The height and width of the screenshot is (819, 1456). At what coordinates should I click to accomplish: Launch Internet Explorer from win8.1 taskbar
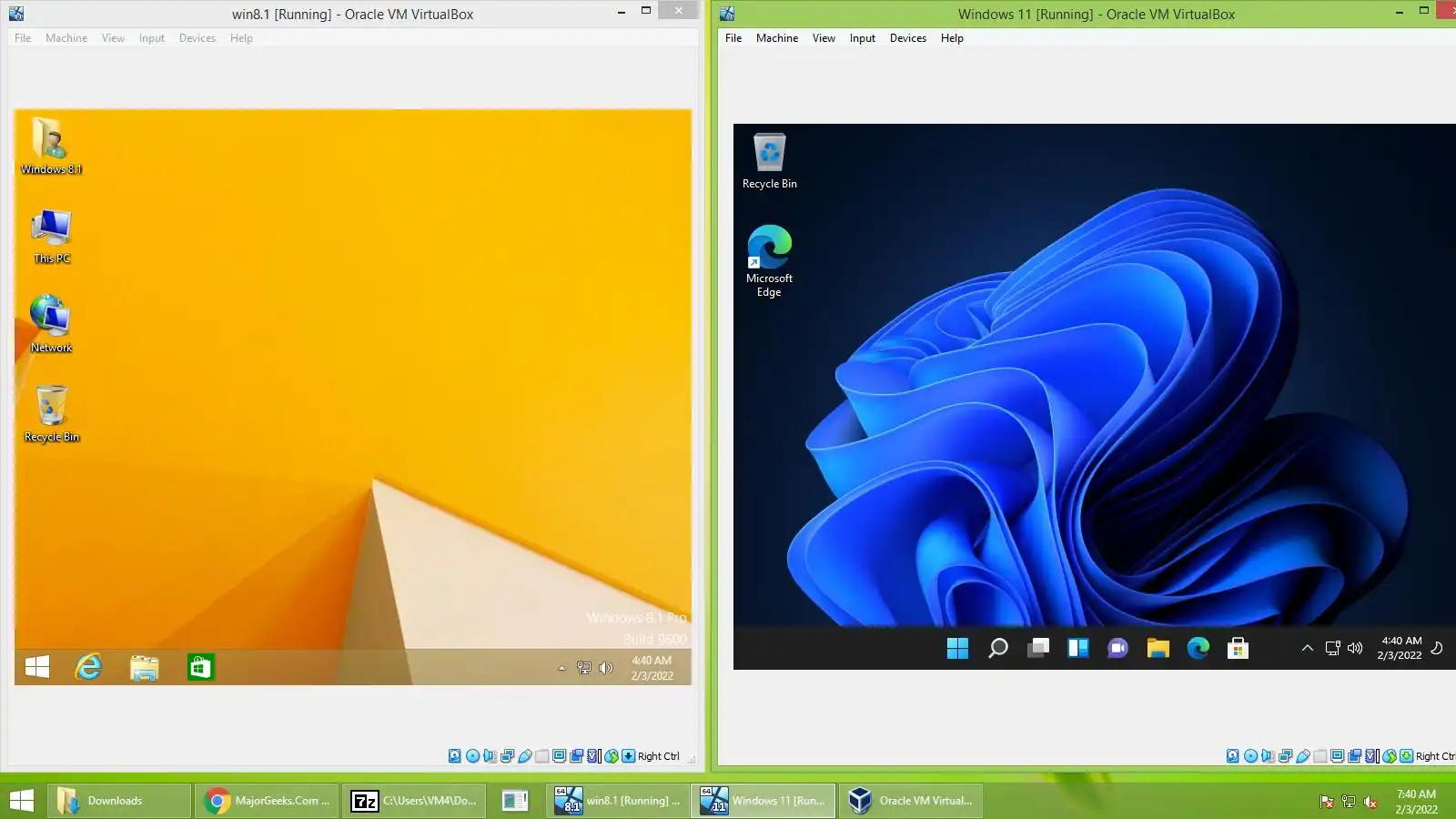(x=88, y=667)
